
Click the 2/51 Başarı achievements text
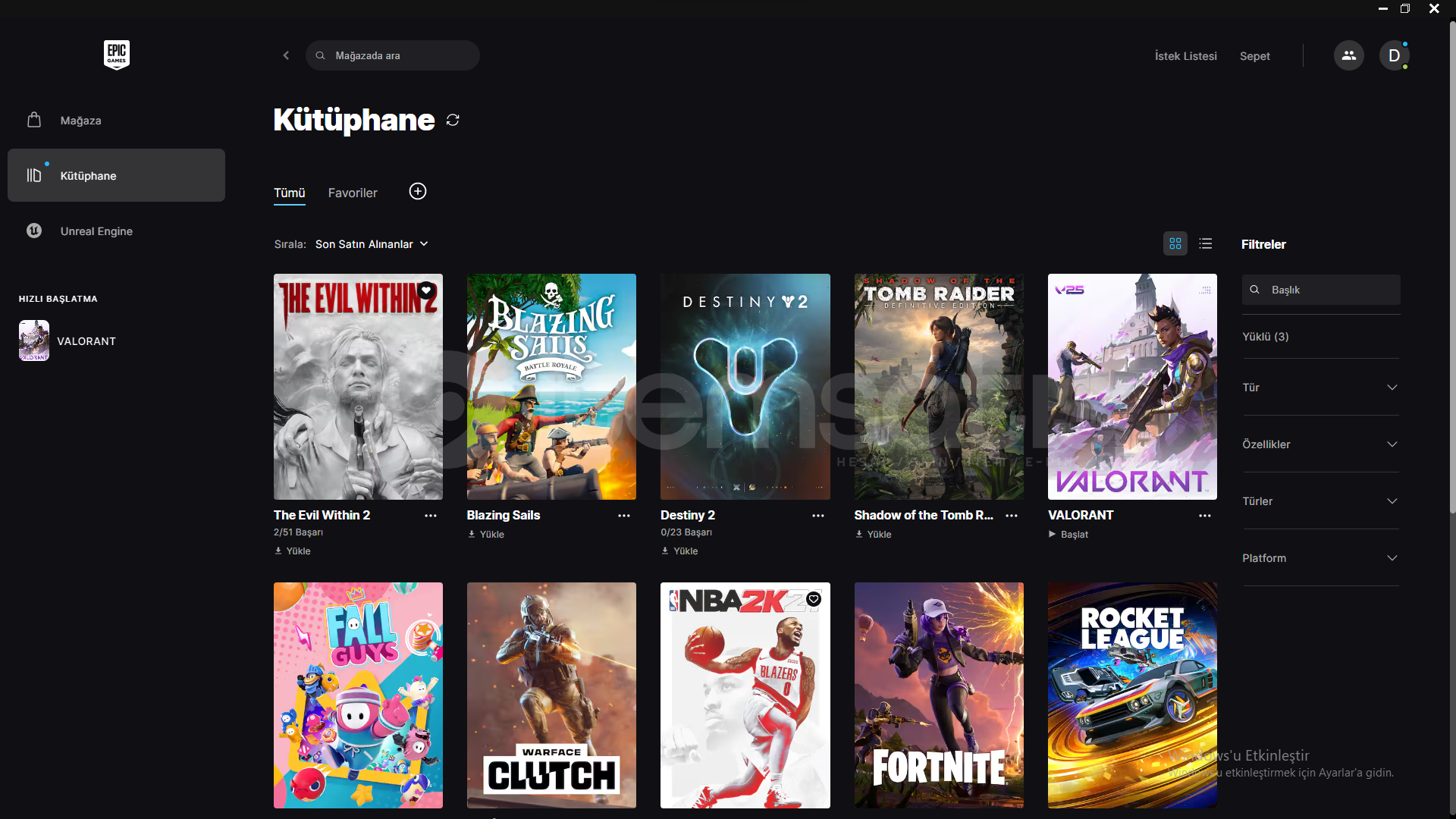[298, 532]
